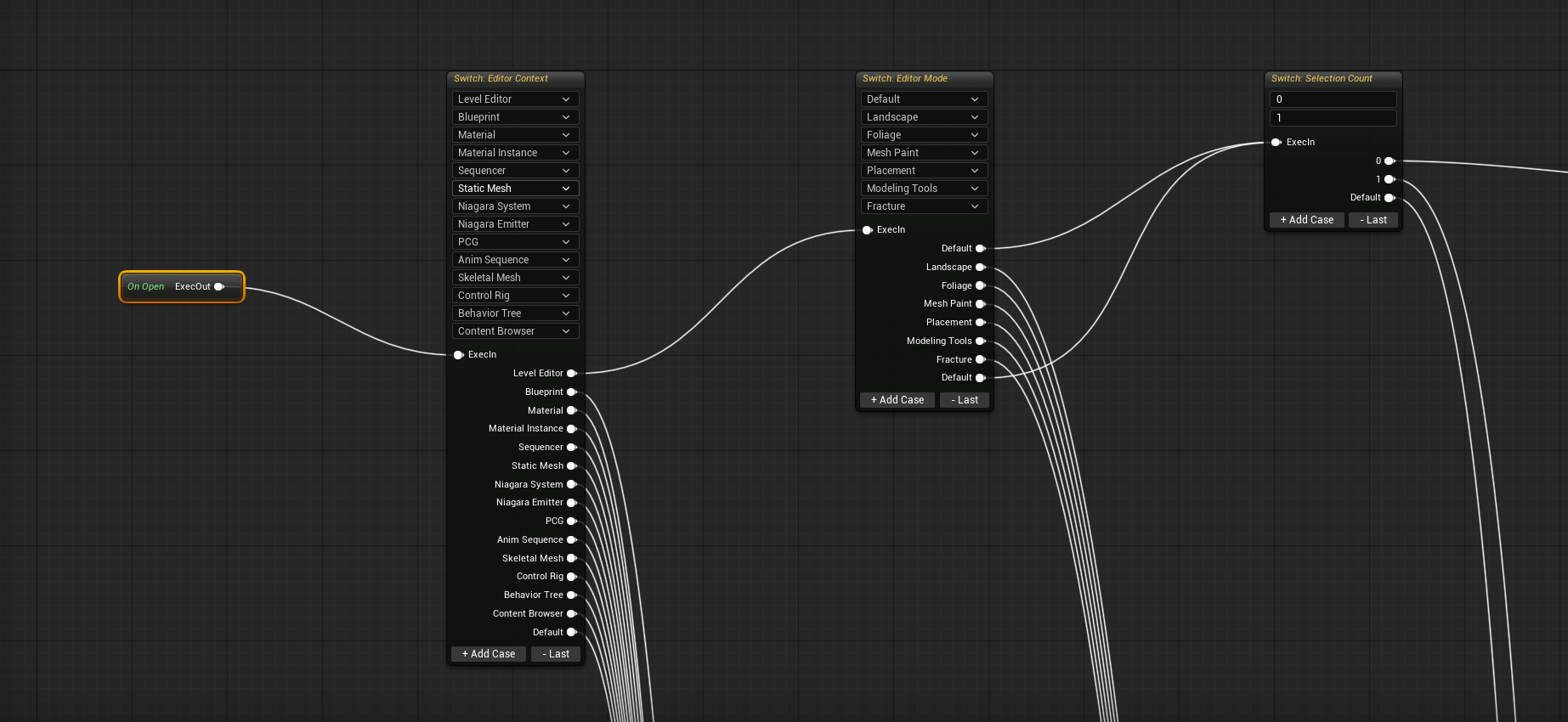
Task: Open the Behavior Tree case dropdown
Action: [x=515, y=313]
